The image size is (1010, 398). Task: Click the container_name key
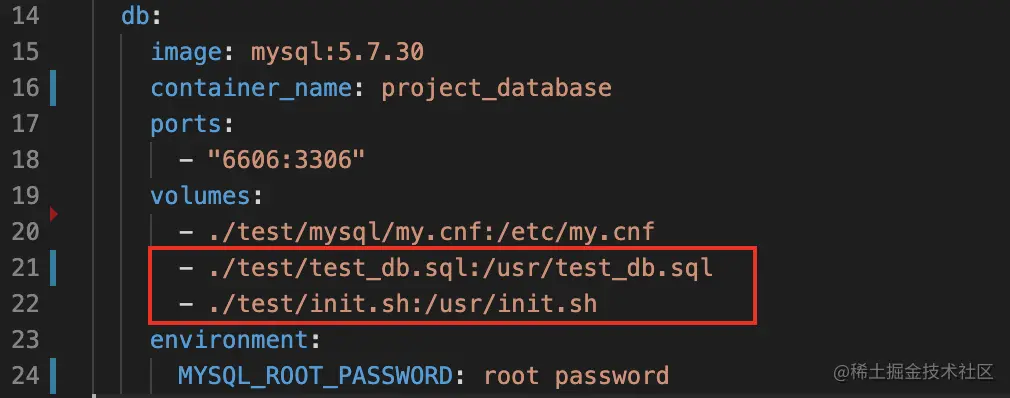click(x=251, y=88)
